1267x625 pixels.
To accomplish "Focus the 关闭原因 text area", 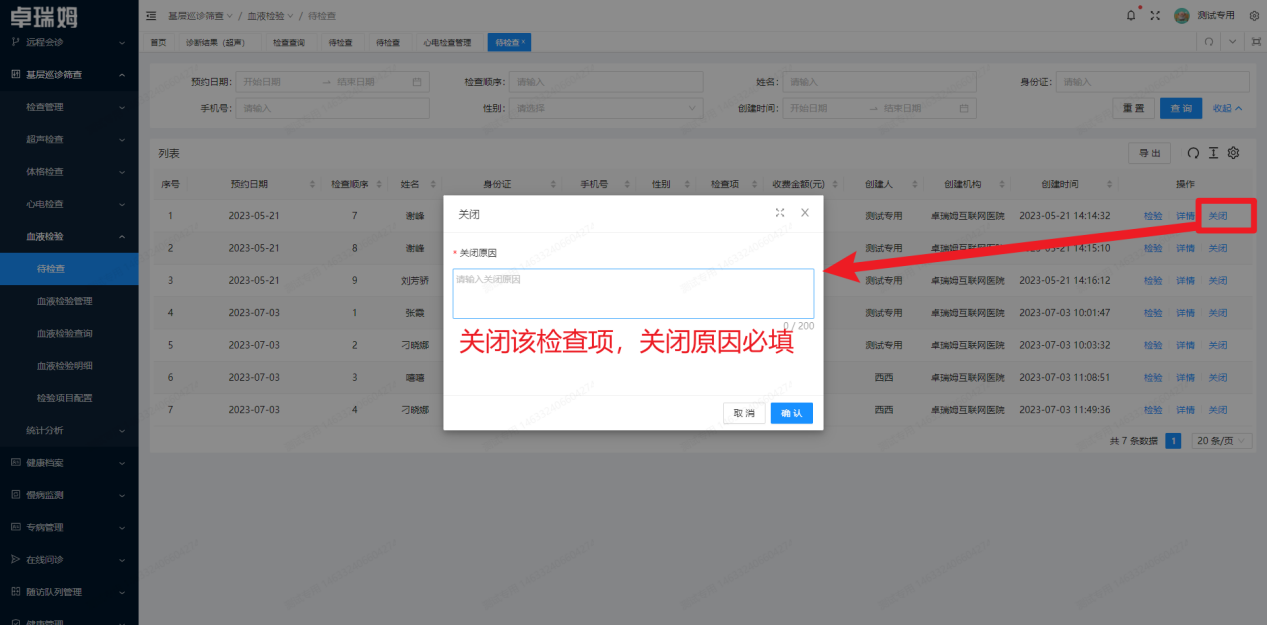I will pyautogui.click(x=633, y=293).
